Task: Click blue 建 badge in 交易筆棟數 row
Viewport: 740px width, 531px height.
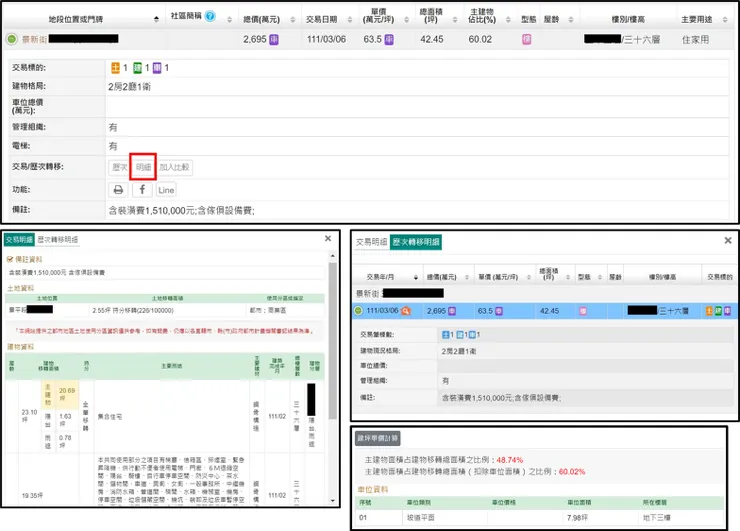Action: 460,335
